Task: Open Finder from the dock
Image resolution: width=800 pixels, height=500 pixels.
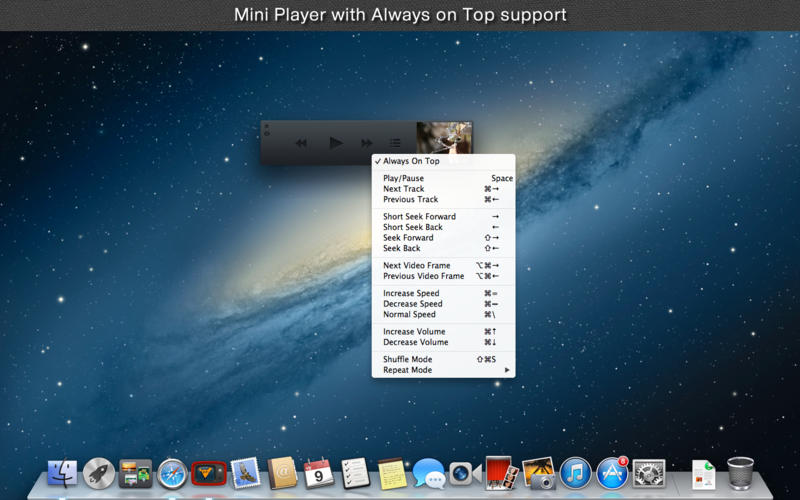Action: 62,473
